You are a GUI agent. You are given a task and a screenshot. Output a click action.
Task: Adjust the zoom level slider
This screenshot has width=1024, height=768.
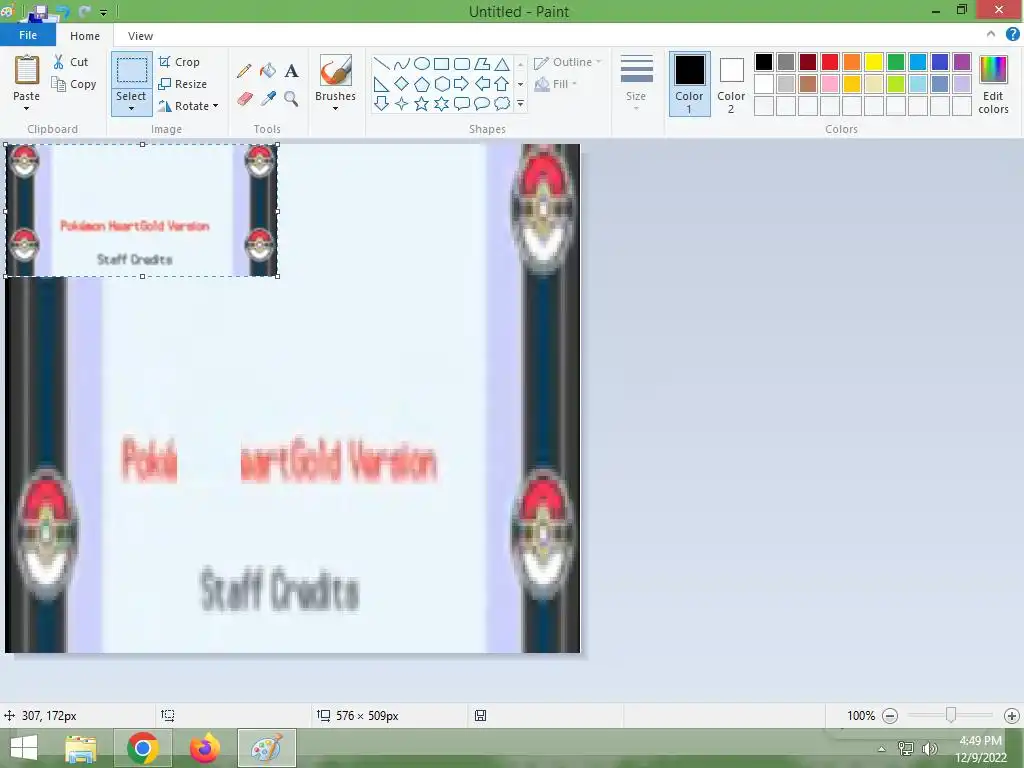(951, 715)
